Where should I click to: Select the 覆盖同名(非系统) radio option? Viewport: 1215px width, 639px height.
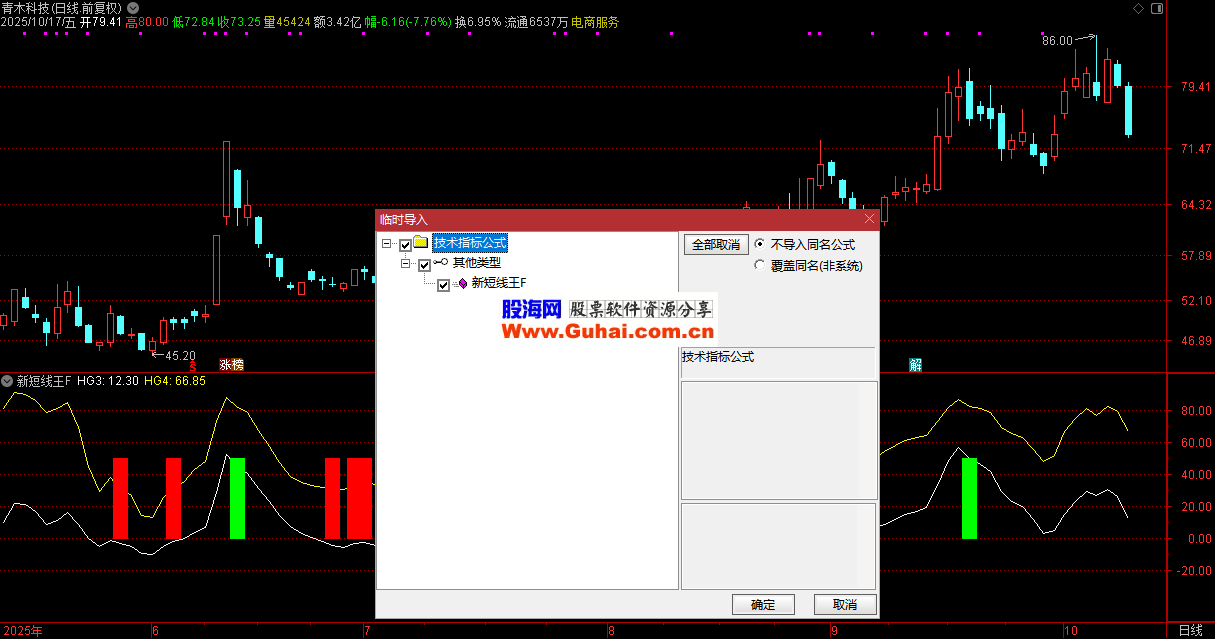(761, 266)
